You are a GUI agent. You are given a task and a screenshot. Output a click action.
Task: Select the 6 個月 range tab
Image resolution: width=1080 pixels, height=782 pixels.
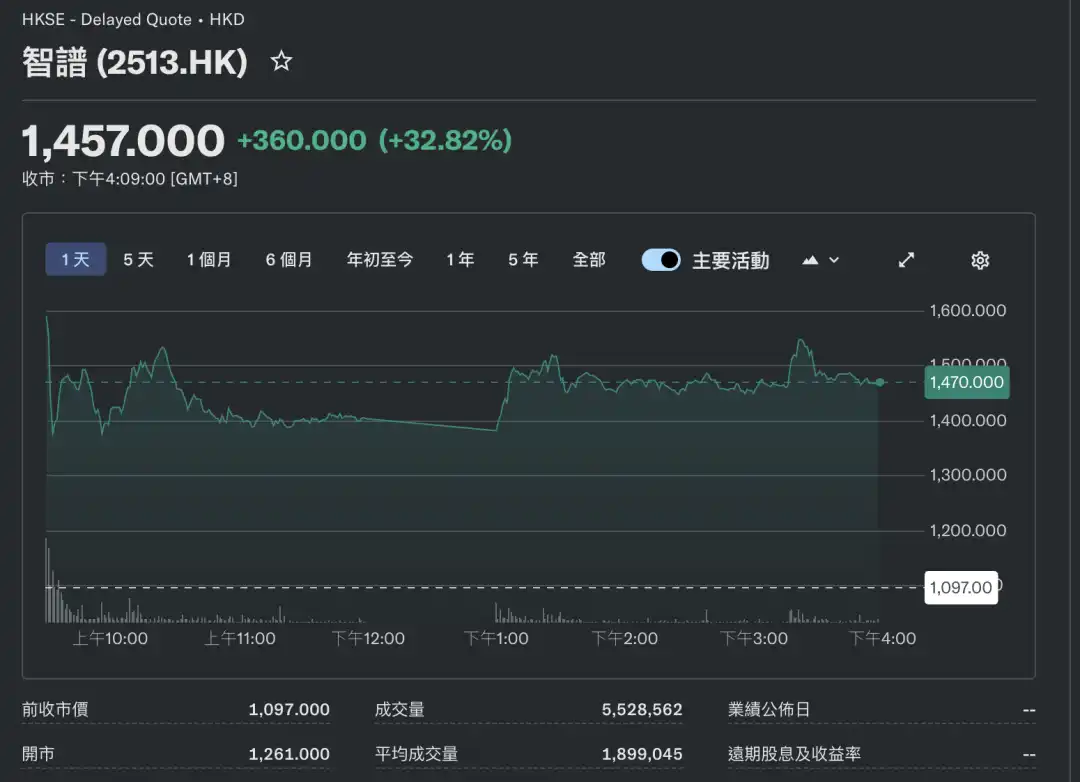(x=289, y=260)
